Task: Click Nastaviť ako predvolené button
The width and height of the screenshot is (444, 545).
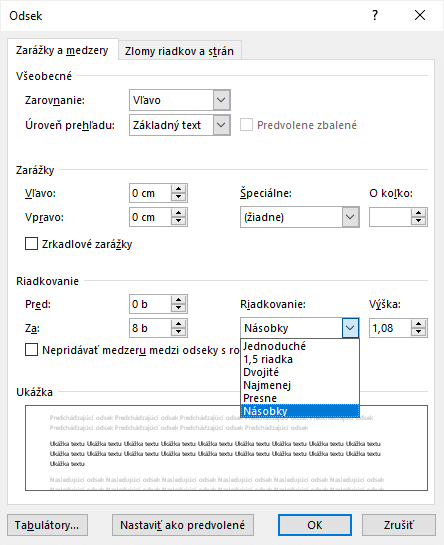Action: point(183,525)
